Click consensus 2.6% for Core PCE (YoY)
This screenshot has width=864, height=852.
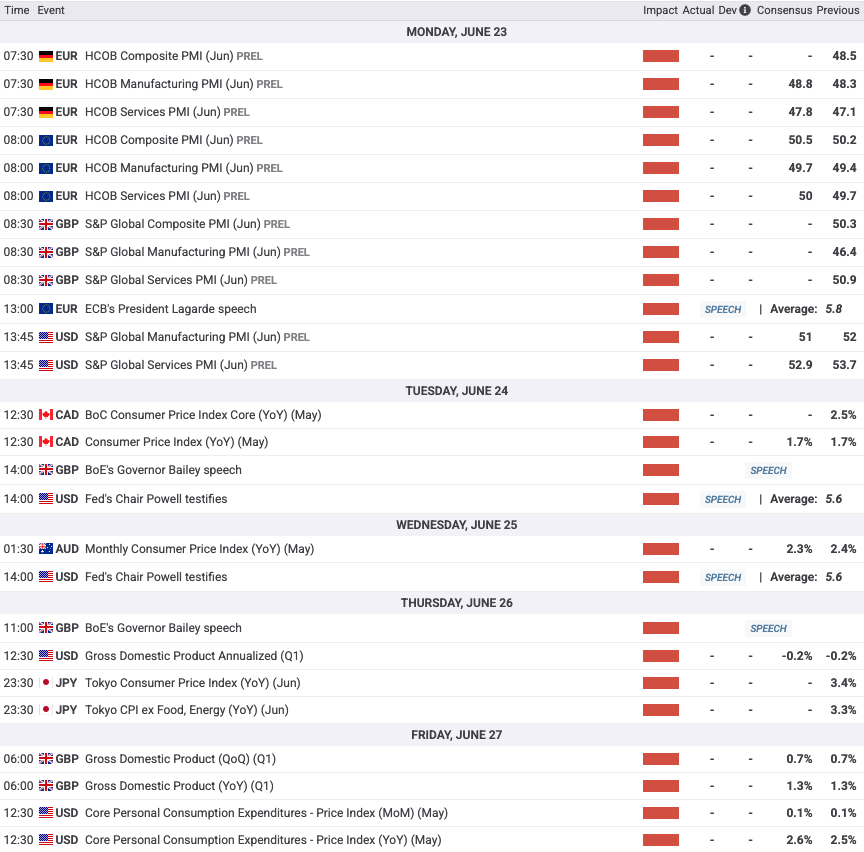click(x=799, y=840)
